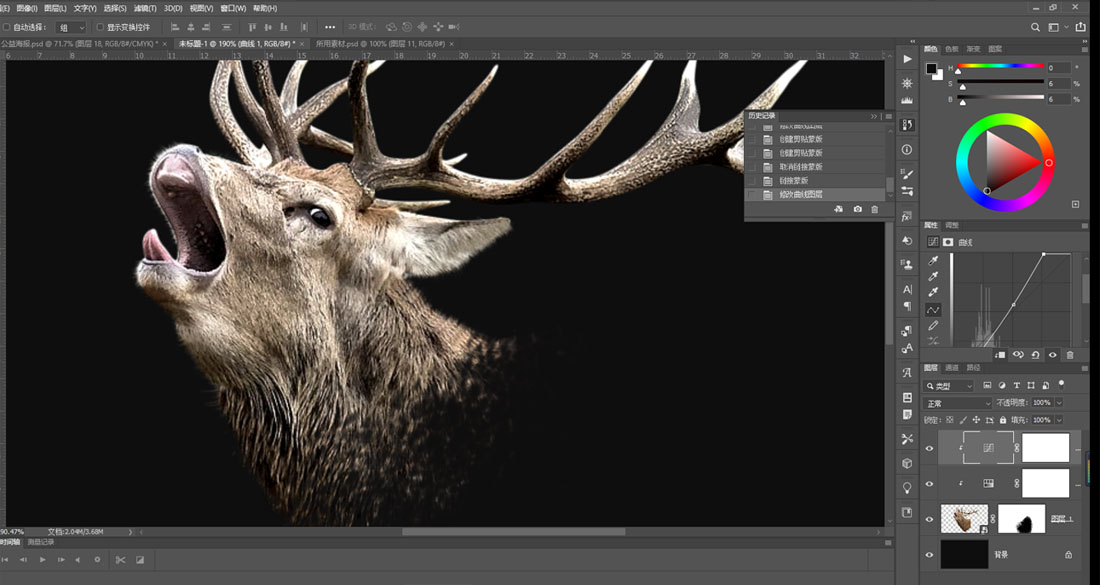Viewport: 1100px width, 585px height.
Task: Create new snapshot camera icon in History
Action: 857,209
